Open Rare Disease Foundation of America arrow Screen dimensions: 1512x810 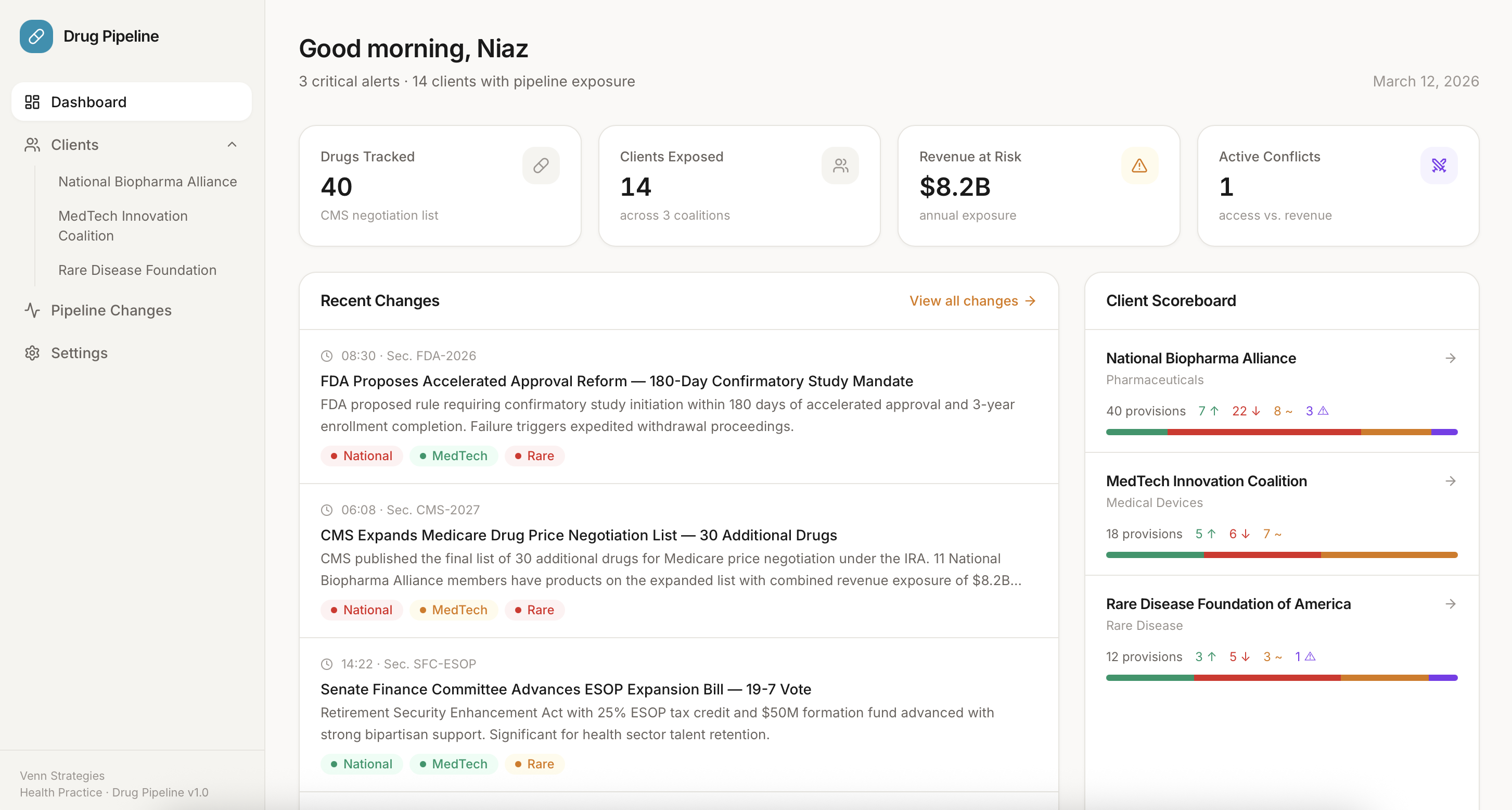click(x=1451, y=604)
